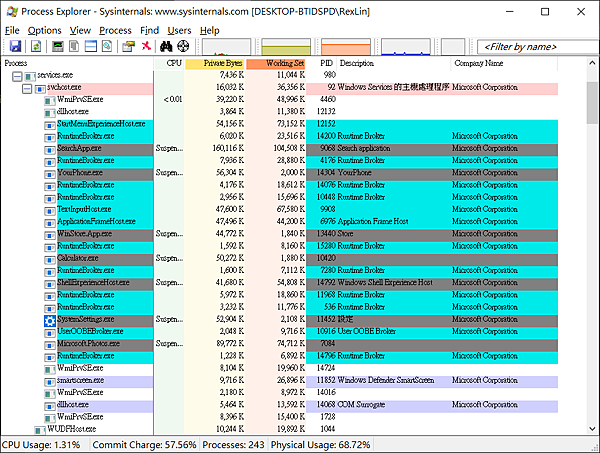The image size is (600, 453).
Task: Select WmiPrvSE.exe with PID 4460
Action: pyautogui.click(x=279, y=99)
